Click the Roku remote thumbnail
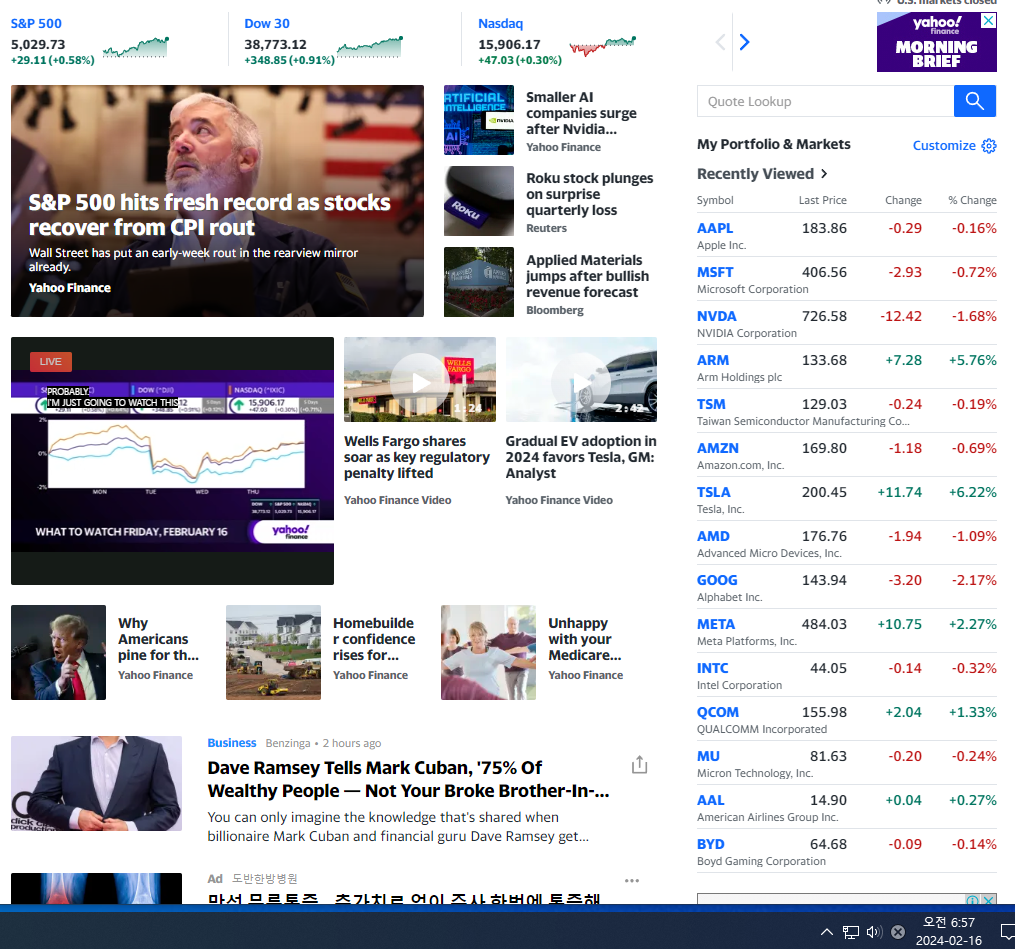Viewport: 1015px width, 949px height. [479, 201]
